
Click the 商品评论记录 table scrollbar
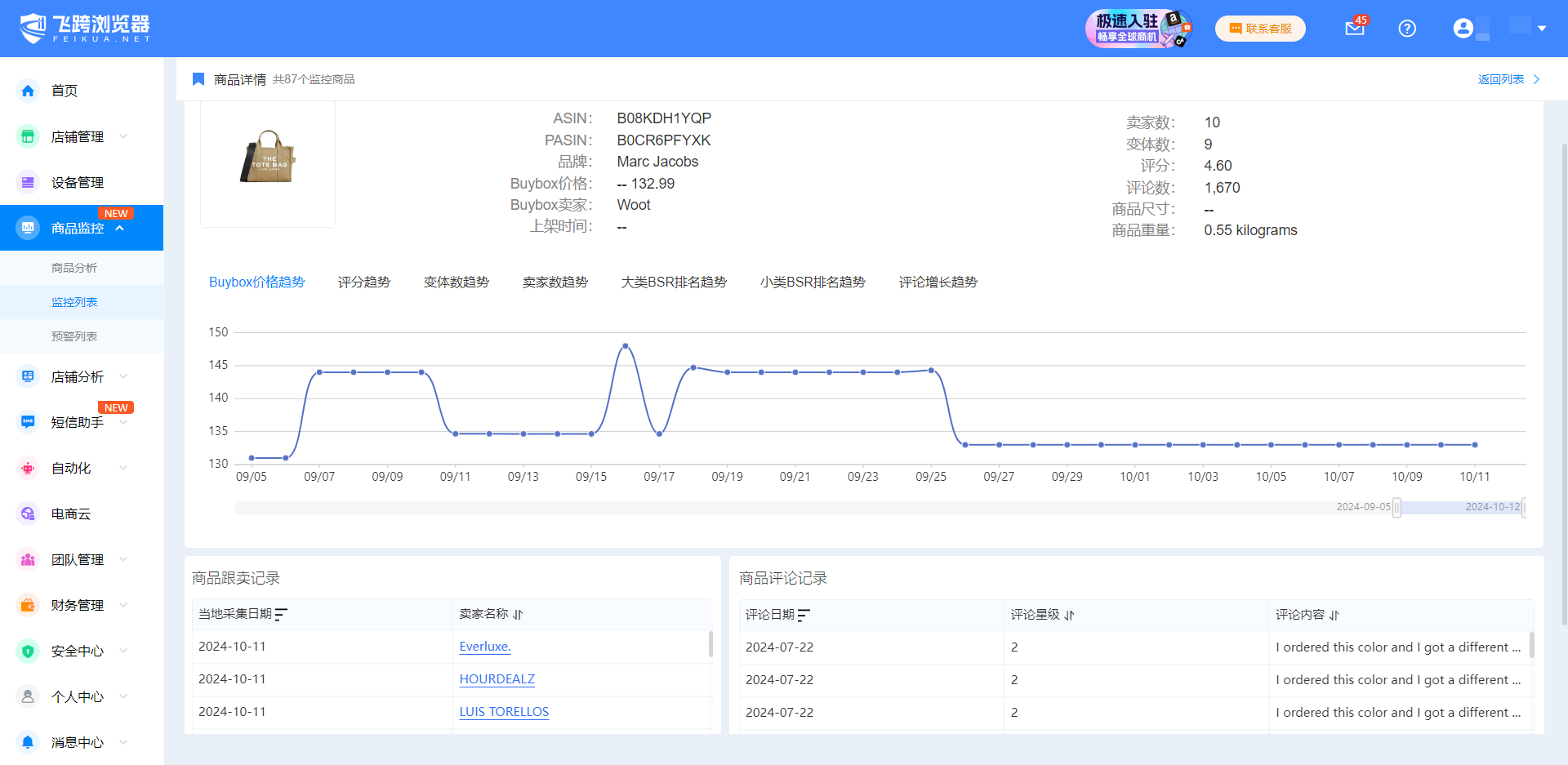coord(1532,645)
